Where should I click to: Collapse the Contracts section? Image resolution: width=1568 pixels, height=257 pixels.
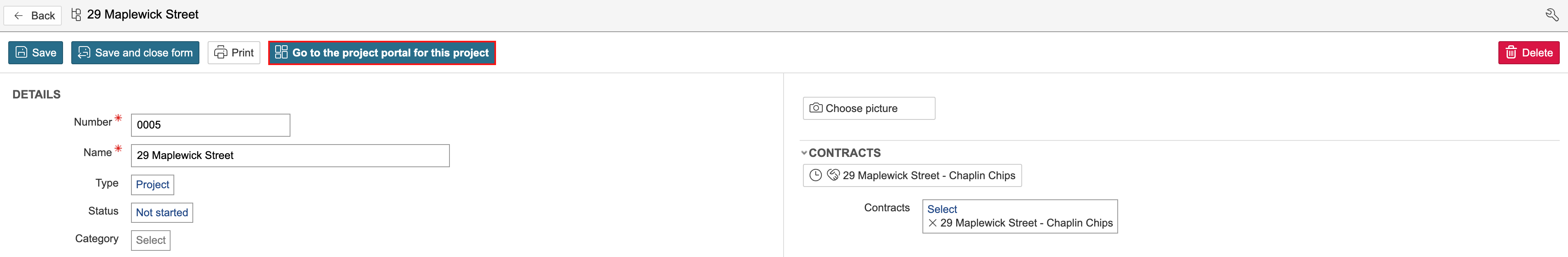[804, 153]
